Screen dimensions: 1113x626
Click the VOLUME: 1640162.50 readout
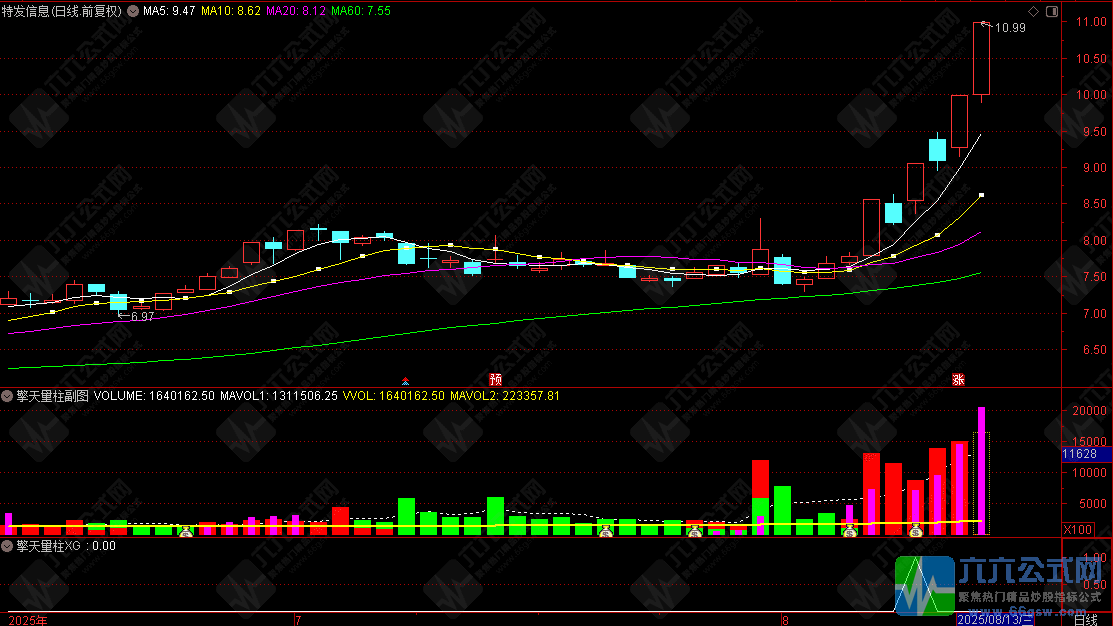tap(154, 396)
